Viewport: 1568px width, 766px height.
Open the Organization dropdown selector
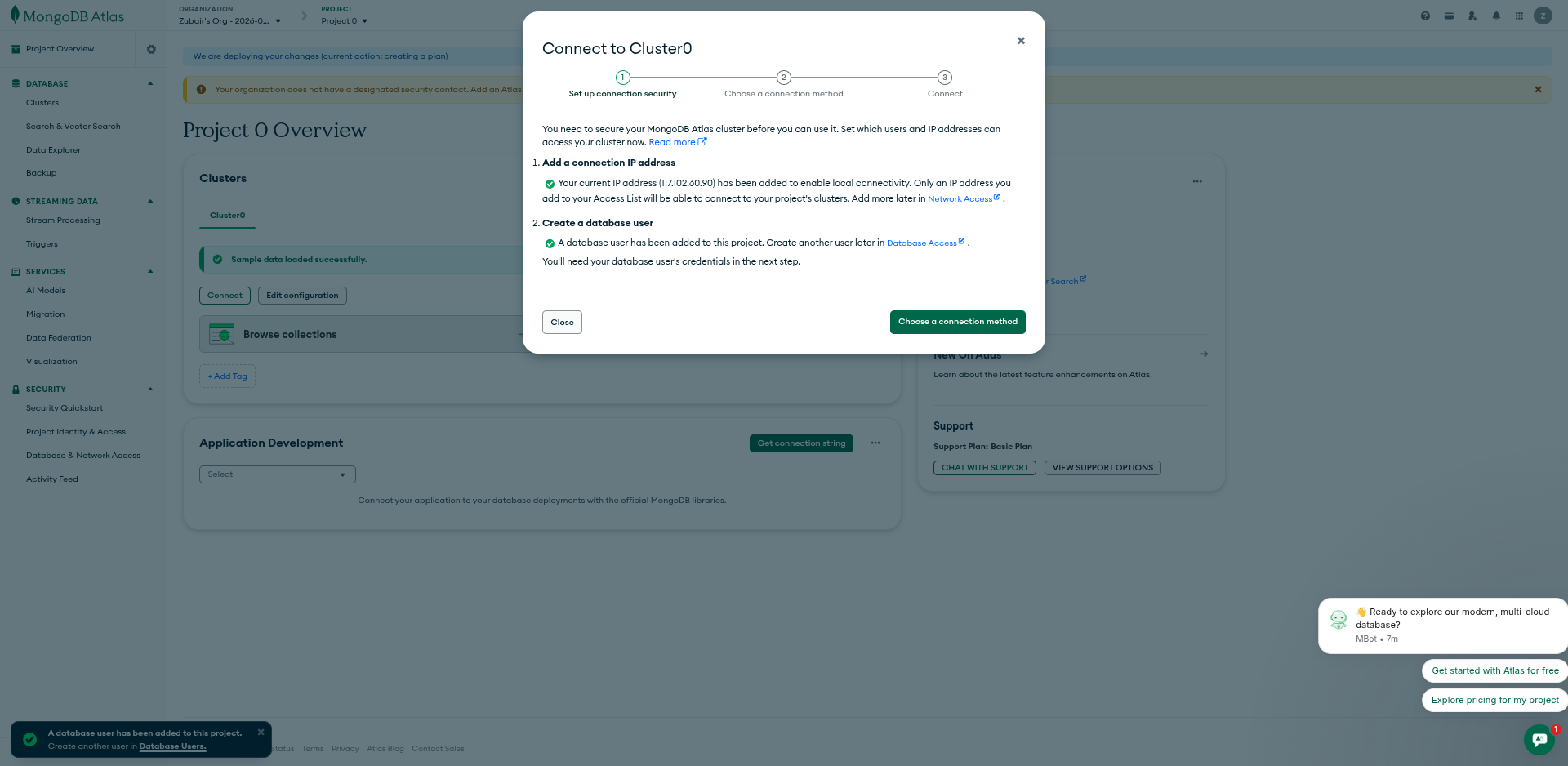click(x=229, y=21)
